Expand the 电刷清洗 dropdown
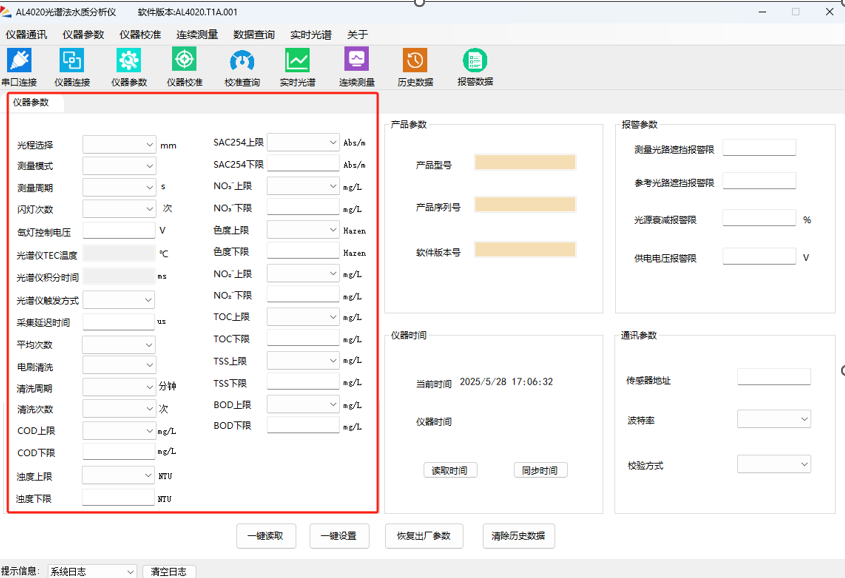This screenshot has height=578, width=845. (119, 365)
